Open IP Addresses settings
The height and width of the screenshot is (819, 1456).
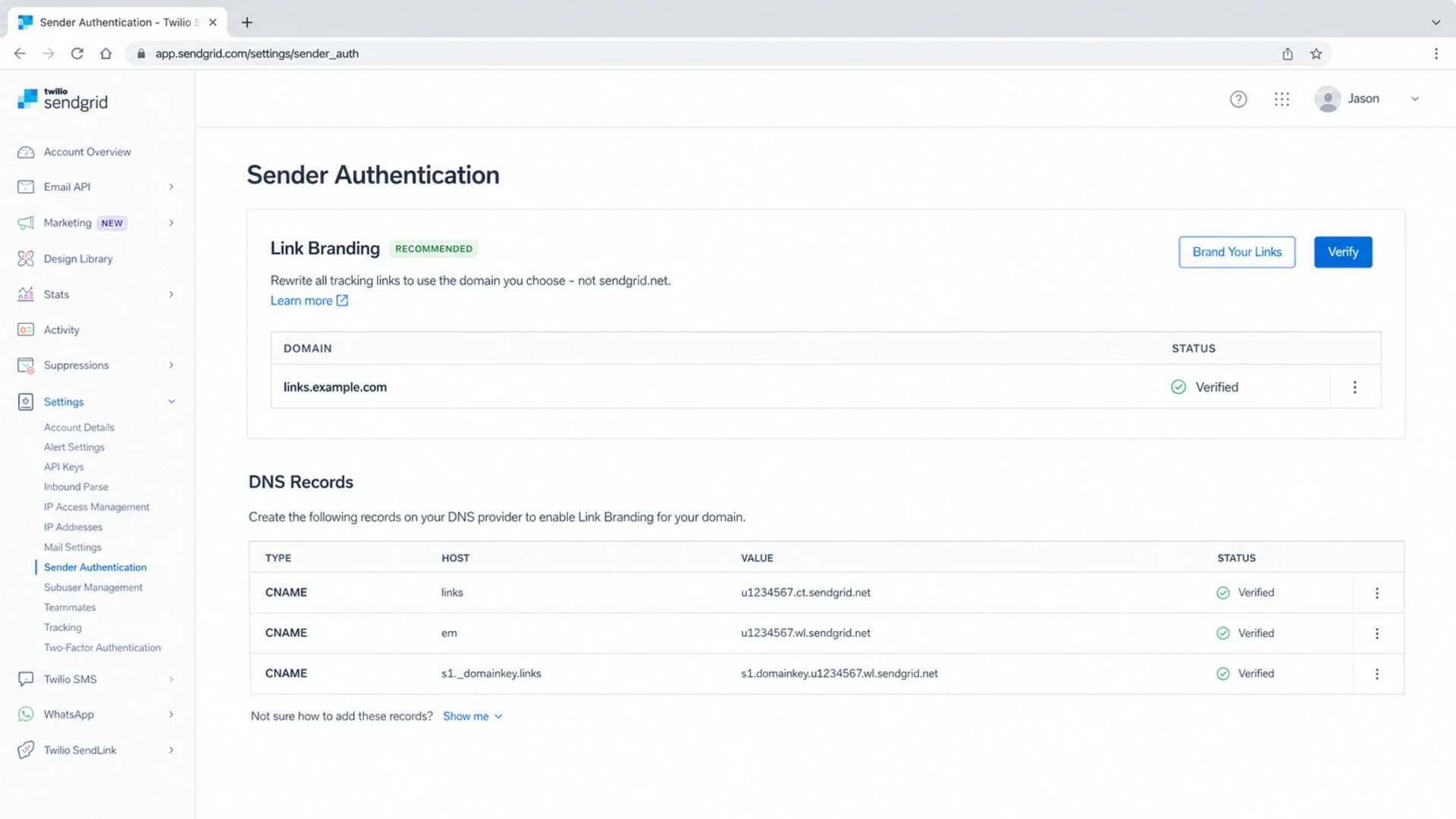(x=73, y=527)
